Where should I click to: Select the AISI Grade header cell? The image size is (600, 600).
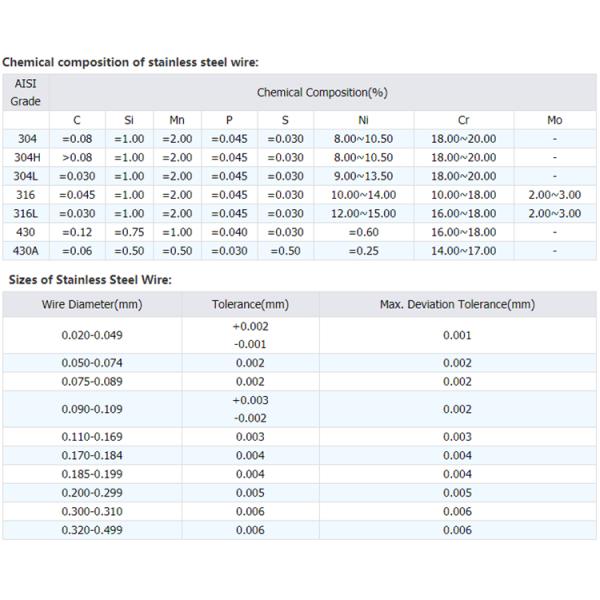(x=25, y=92)
